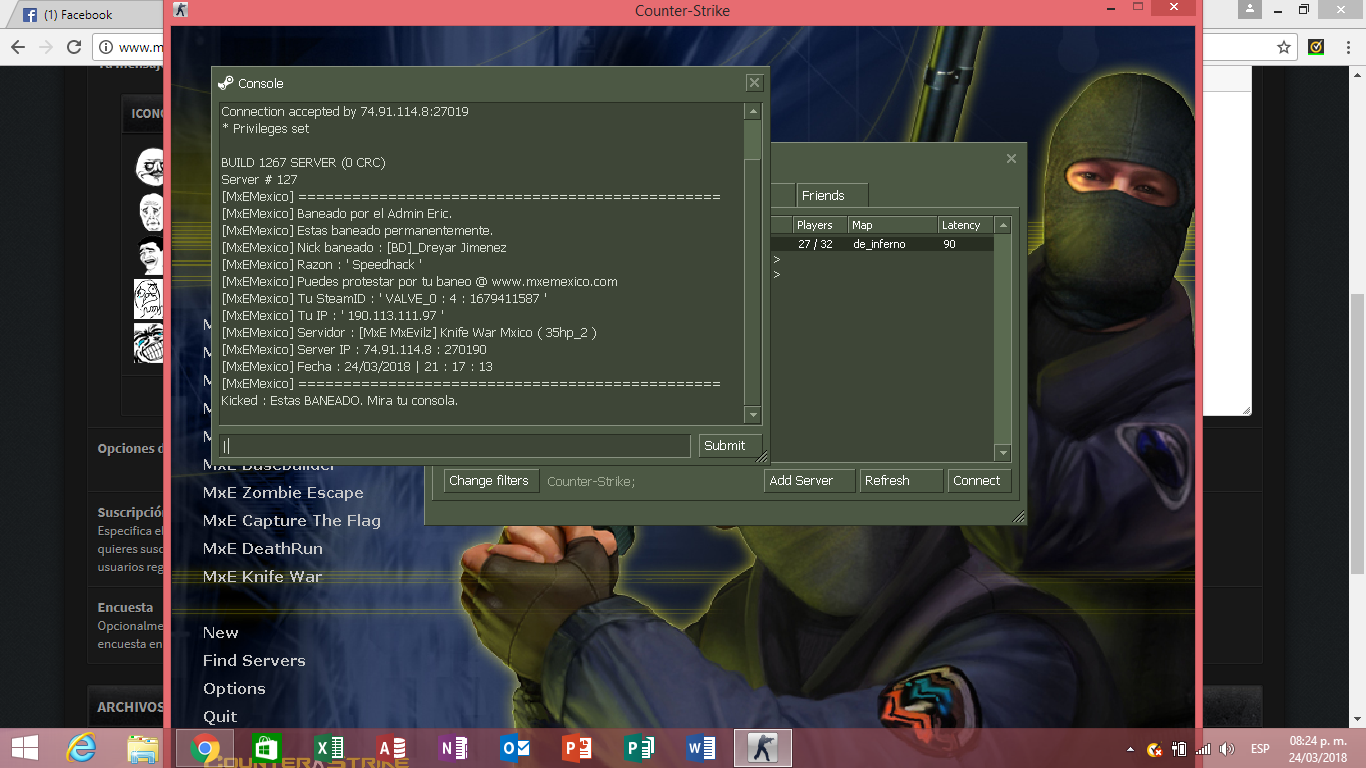1366x768 pixels.
Task: Launch Excel from the taskbar
Action: [x=329, y=748]
